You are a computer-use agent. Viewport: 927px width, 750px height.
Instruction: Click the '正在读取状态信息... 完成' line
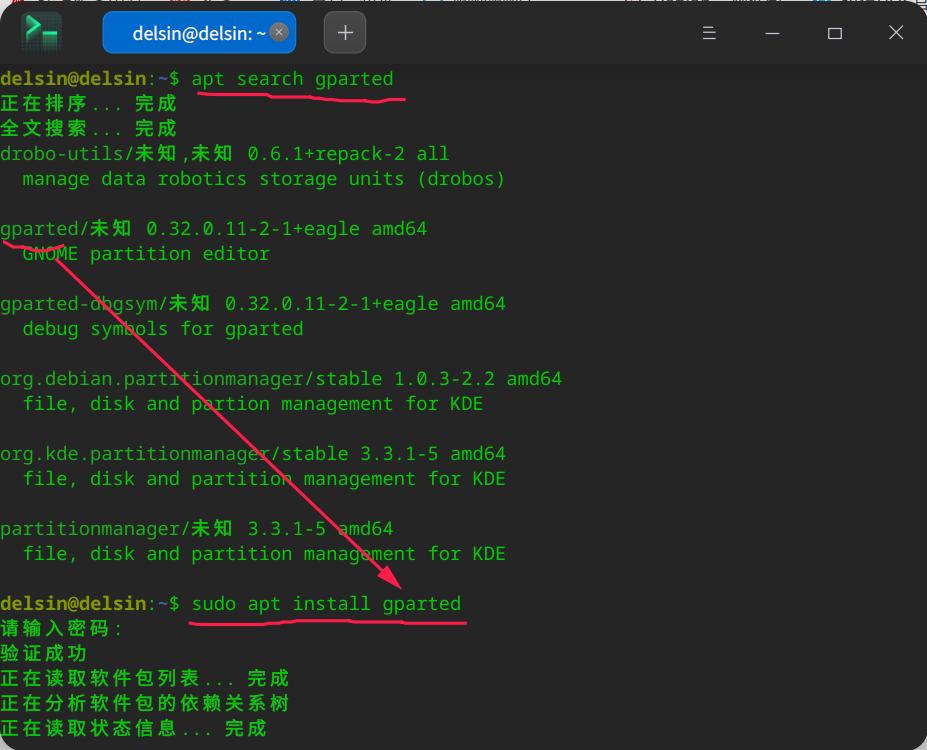(134, 728)
